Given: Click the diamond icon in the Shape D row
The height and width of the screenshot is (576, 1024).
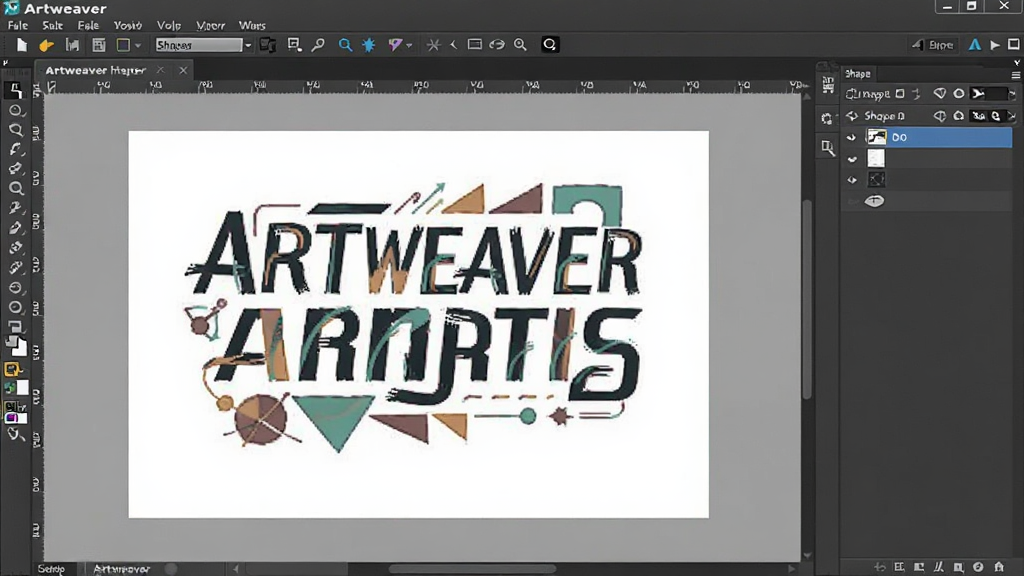Looking at the screenshot, I should pyautogui.click(x=940, y=116).
